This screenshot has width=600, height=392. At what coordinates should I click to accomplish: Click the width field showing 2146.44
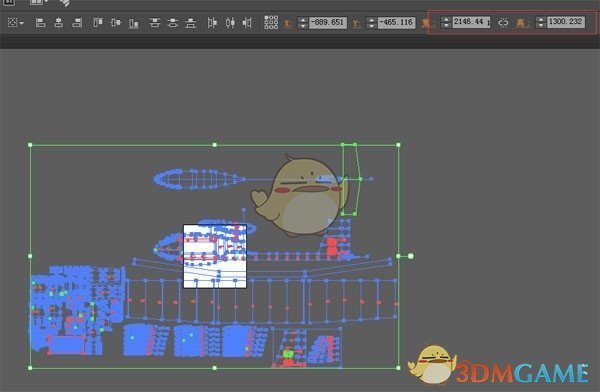coord(471,22)
